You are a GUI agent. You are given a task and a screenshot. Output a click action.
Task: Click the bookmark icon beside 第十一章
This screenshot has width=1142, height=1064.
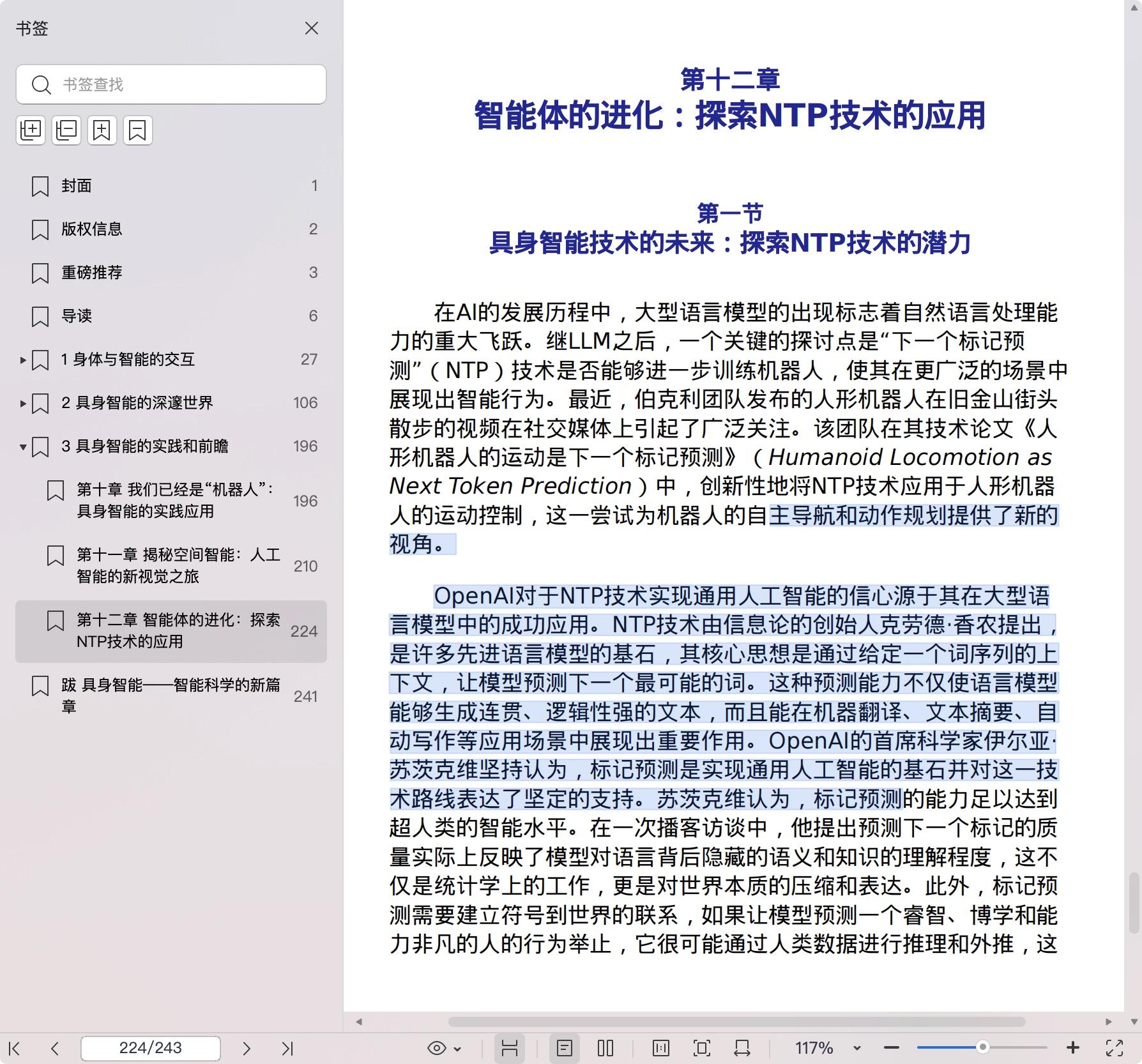click(x=56, y=556)
